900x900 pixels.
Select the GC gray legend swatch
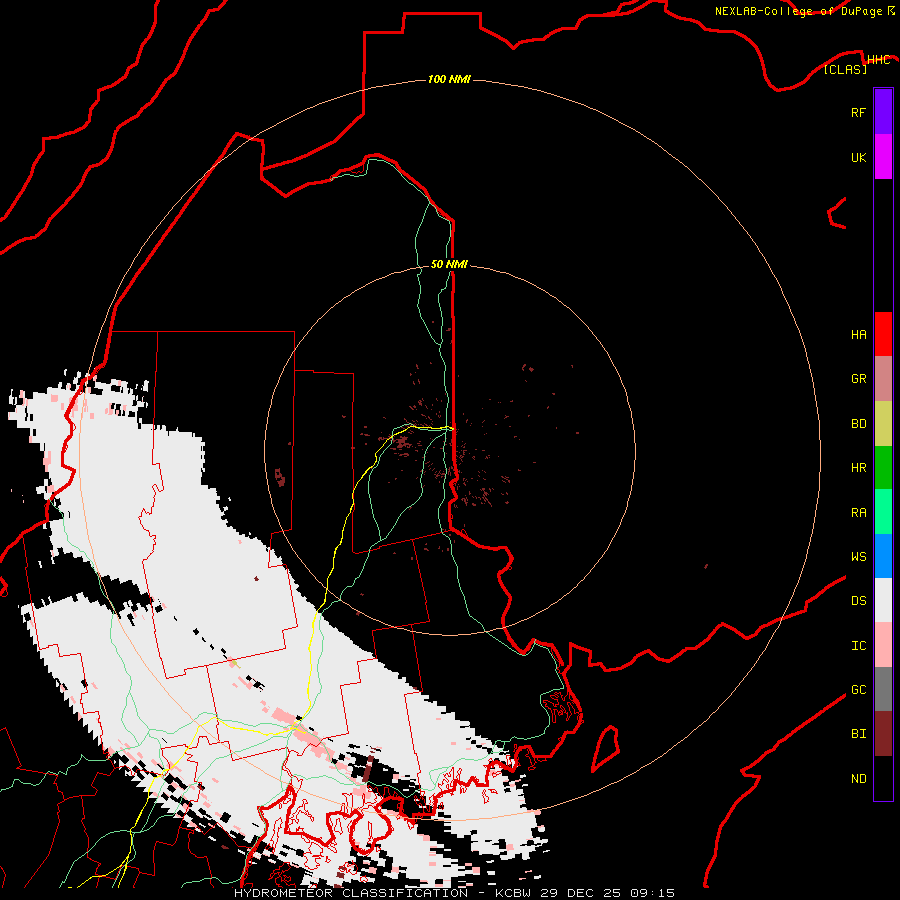coord(883,689)
